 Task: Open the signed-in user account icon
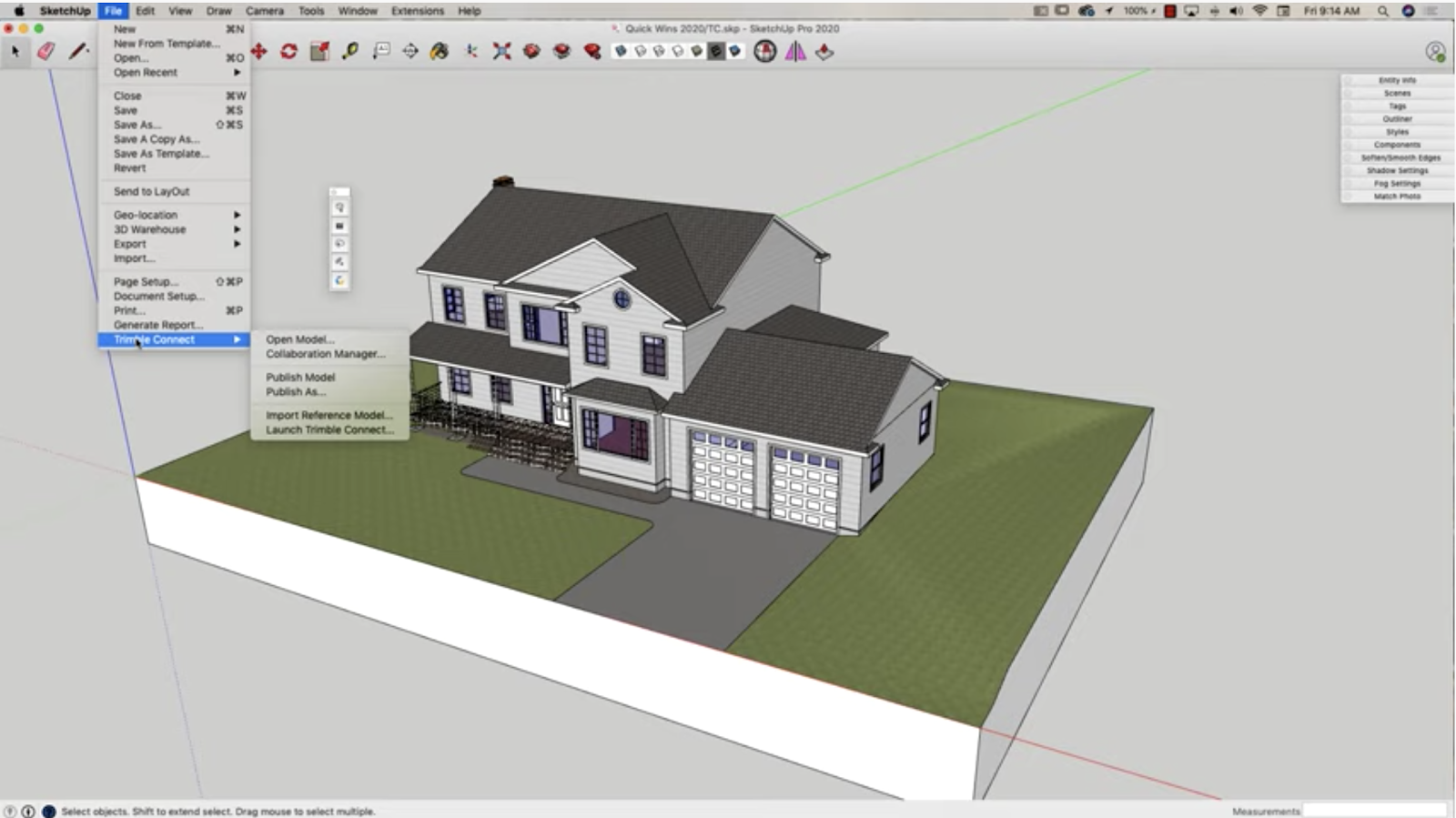coord(1435,53)
